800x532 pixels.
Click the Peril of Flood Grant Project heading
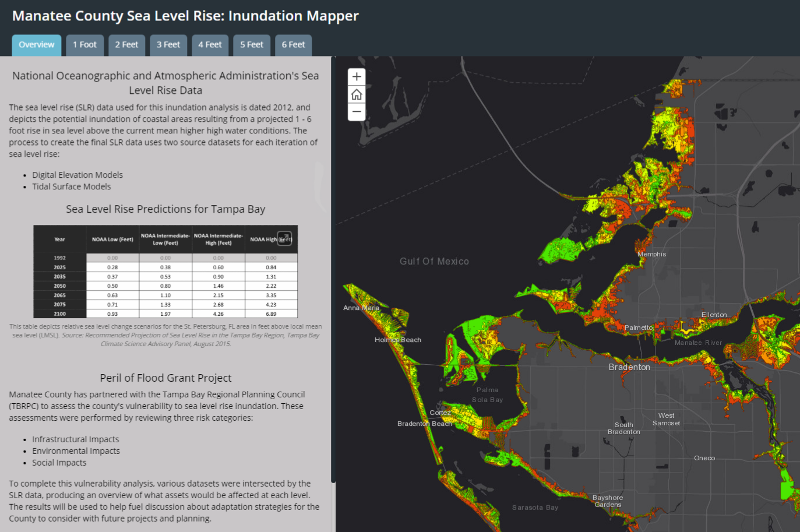(x=165, y=378)
